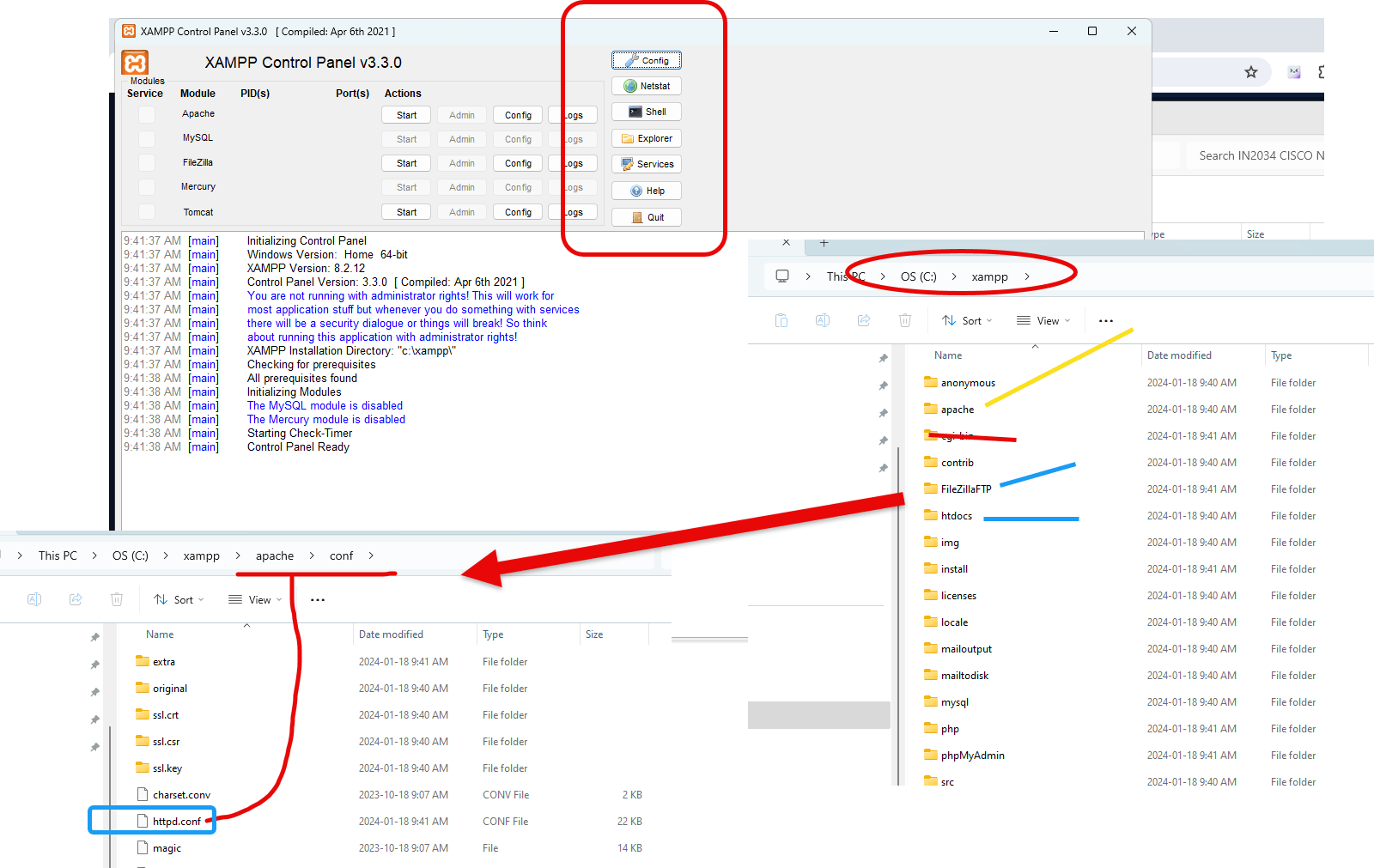Click the browser extension icon beside star
Screen dimensions: 1374x868
click(1294, 72)
